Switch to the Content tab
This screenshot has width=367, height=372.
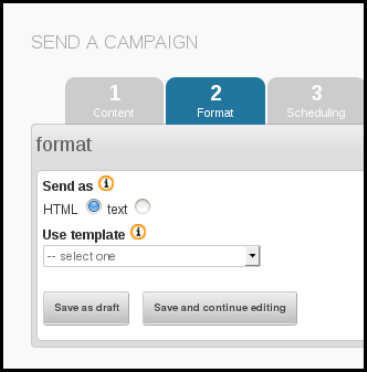click(114, 101)
